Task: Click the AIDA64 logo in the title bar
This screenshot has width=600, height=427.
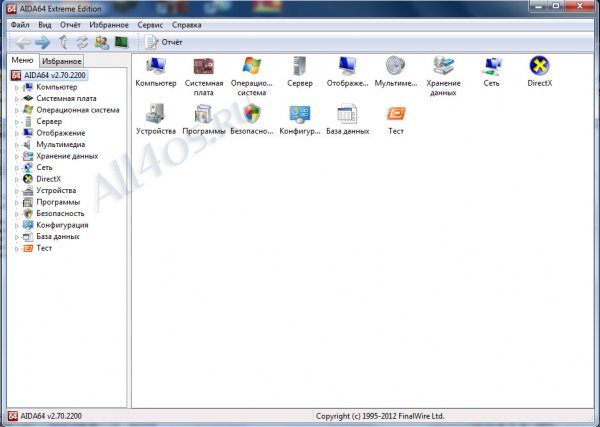Action: point(12,8)
